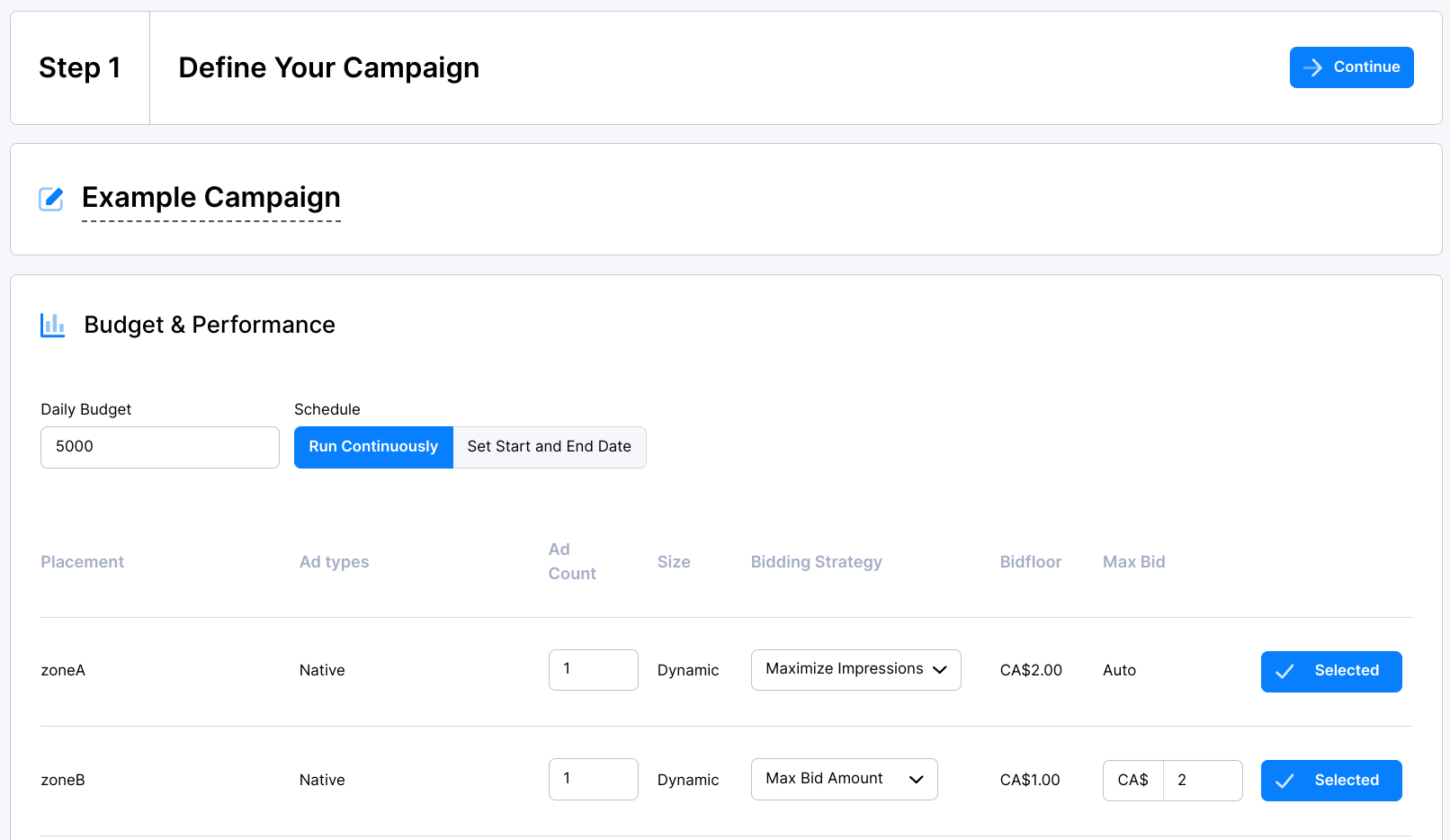Viewport: 1450px width, 840px height.
Task: Click the Max Bid value field for zoneB
Action: coord(1203,781)
